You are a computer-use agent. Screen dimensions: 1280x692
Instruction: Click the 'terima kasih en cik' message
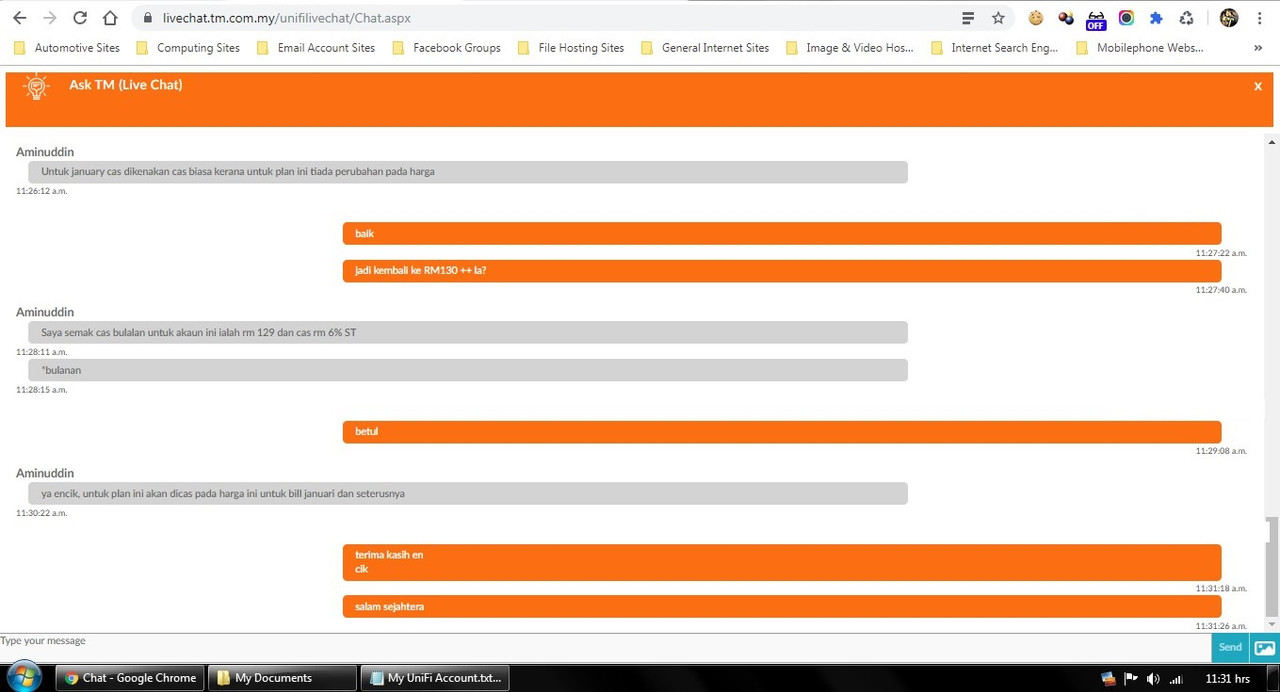click(x=782, y=562)
